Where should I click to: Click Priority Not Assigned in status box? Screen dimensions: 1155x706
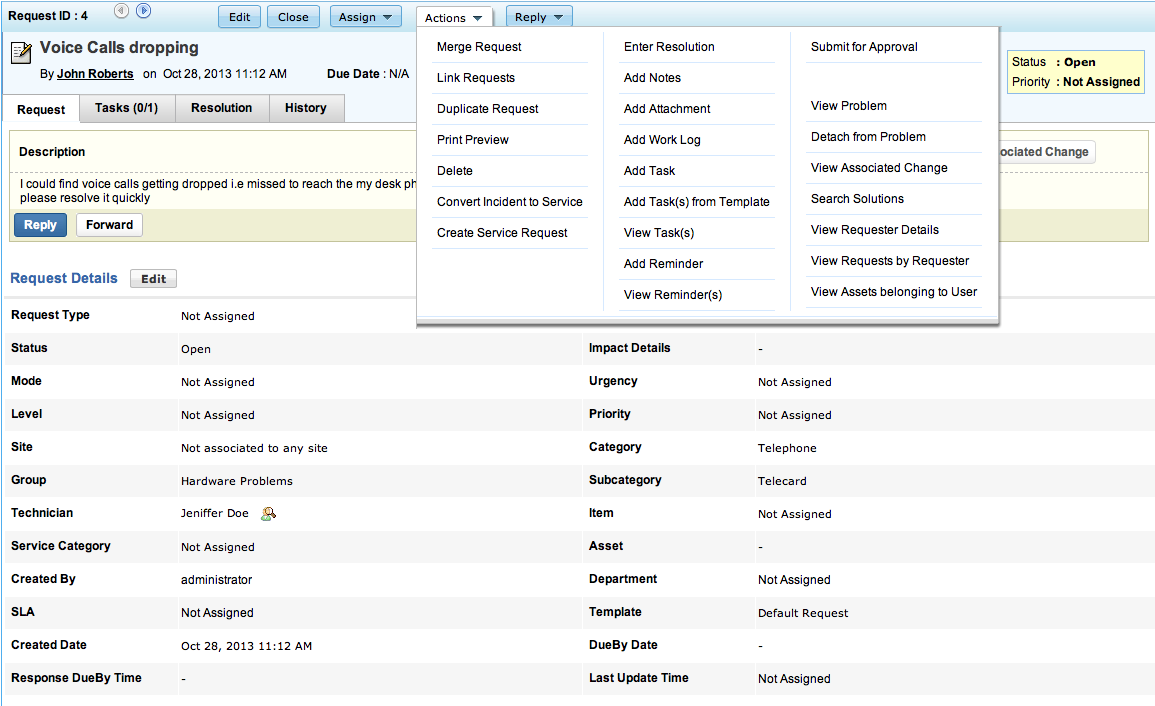pos(1075,82)
